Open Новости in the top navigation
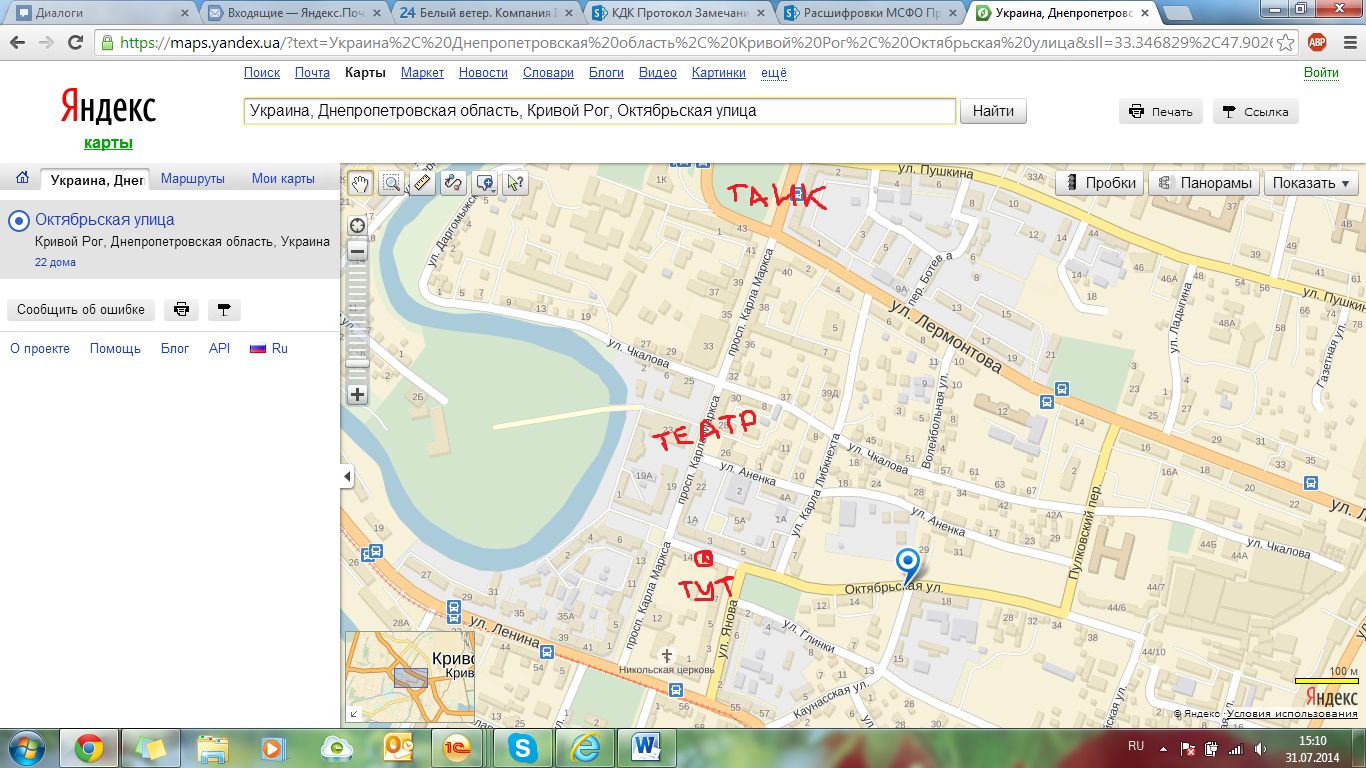 pos(483,73)
